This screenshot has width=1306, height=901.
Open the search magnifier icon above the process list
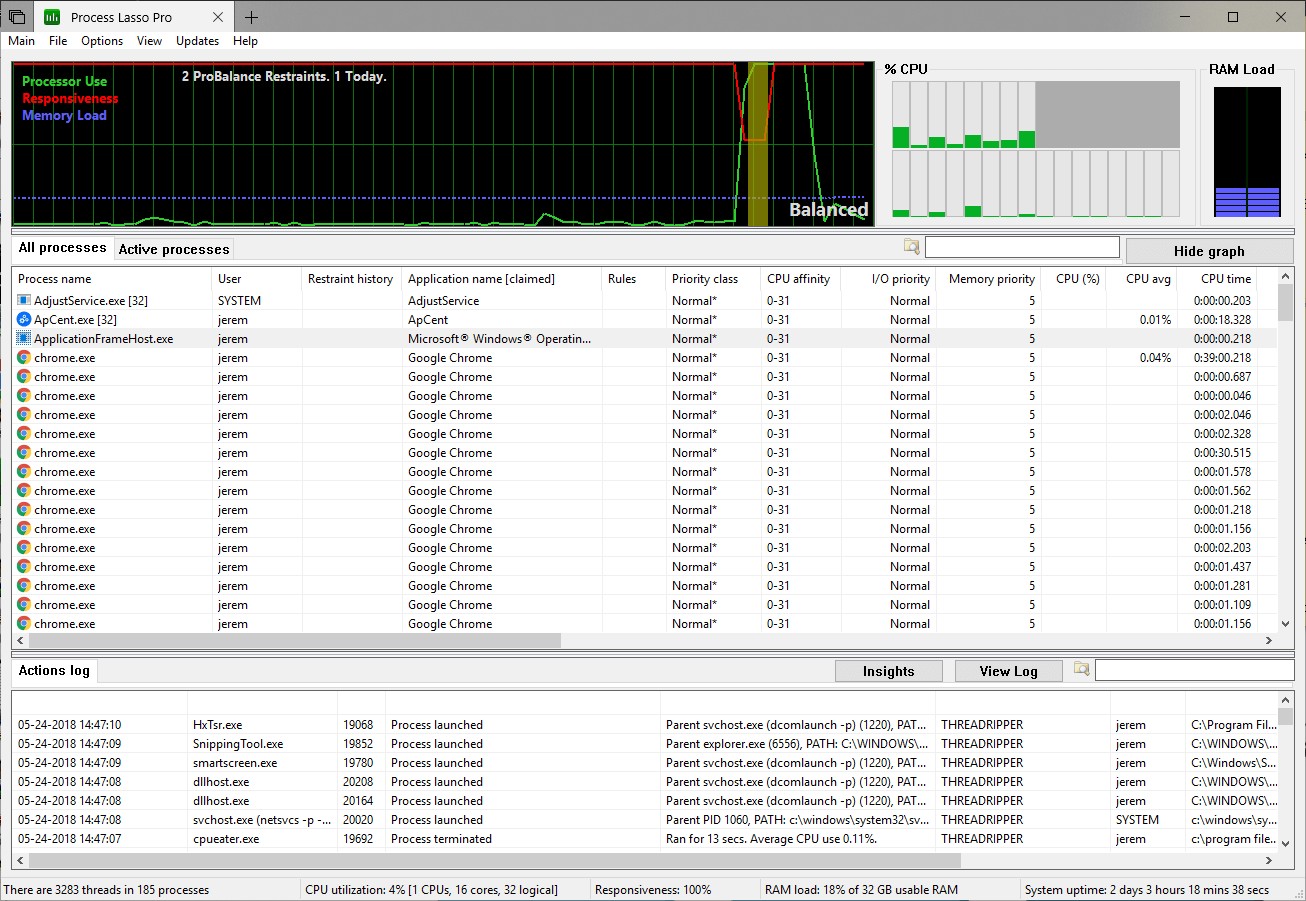click(x=911, y=246)
